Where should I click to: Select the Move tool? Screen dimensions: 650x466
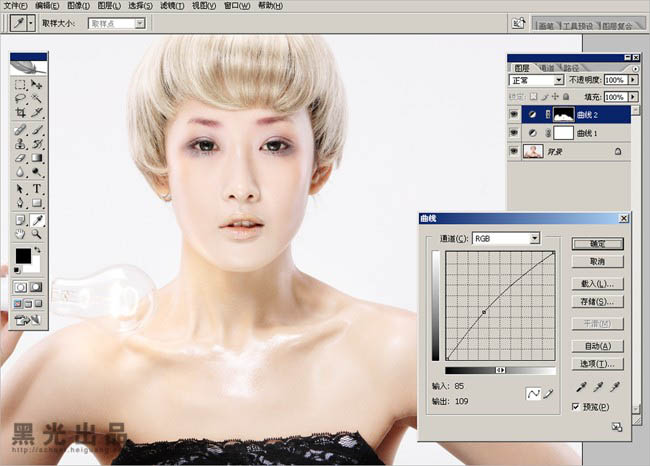pos(36,85)
